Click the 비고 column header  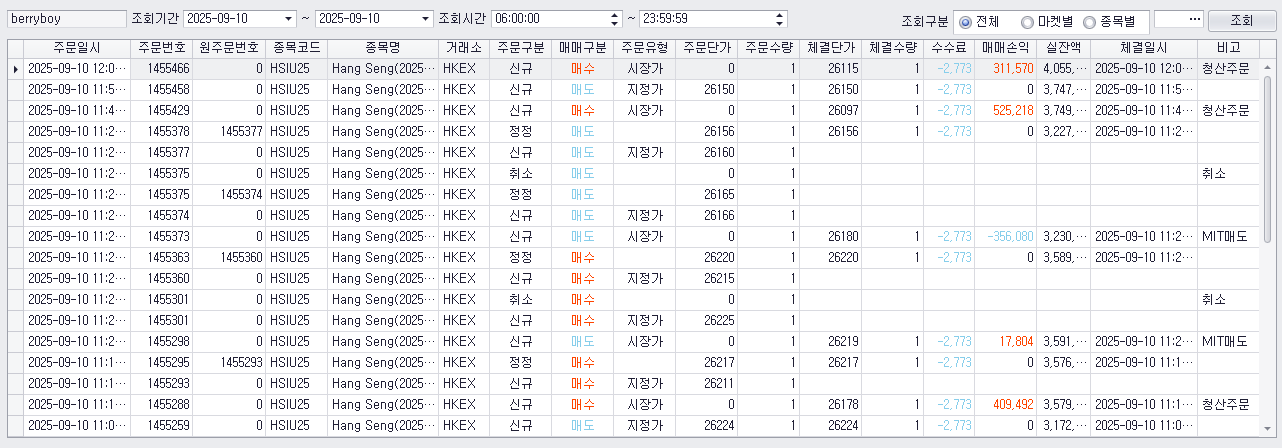1228,48
